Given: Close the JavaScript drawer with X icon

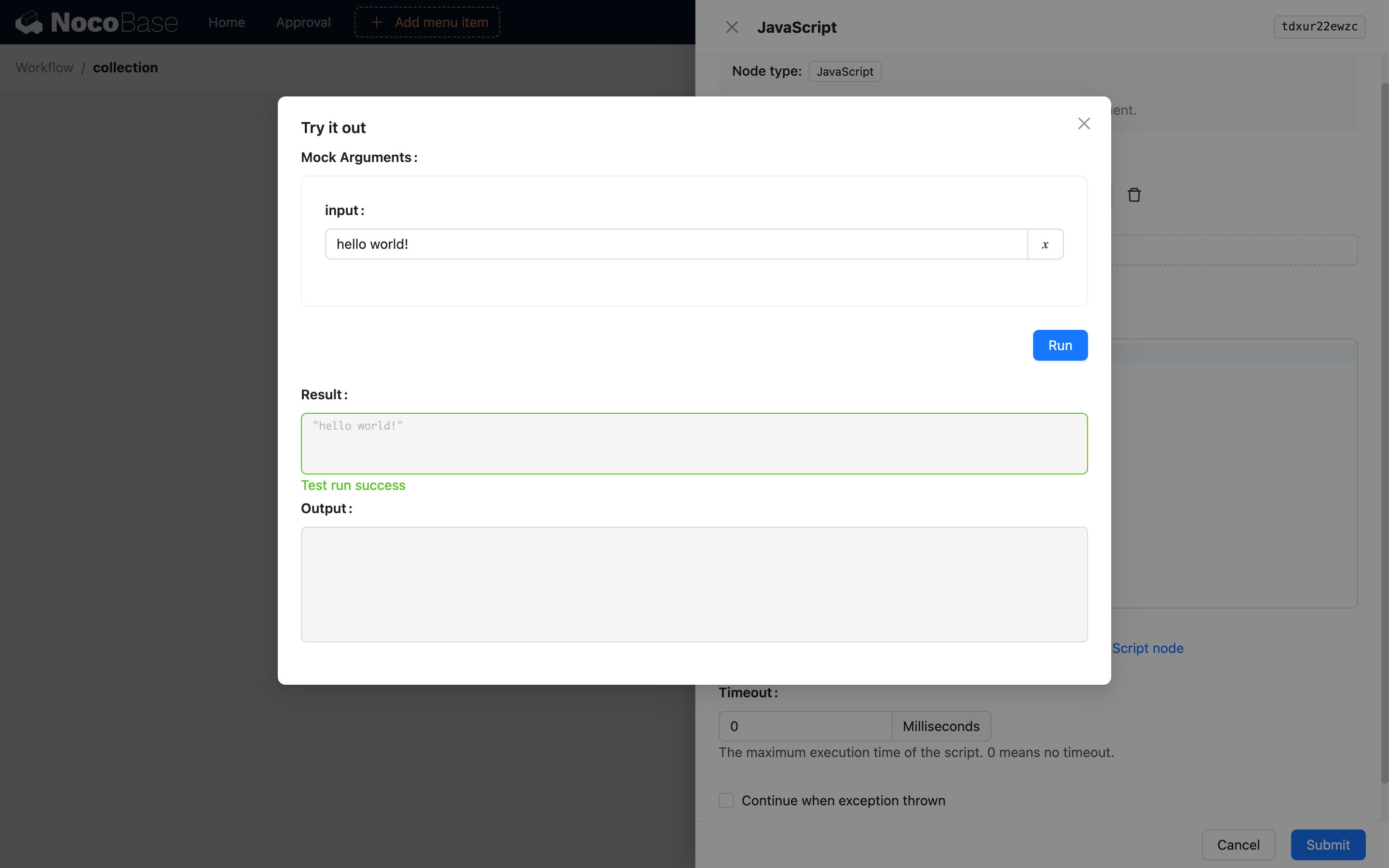Looking at the screenshot, I should pyautogui.click(x=732, y=27).
